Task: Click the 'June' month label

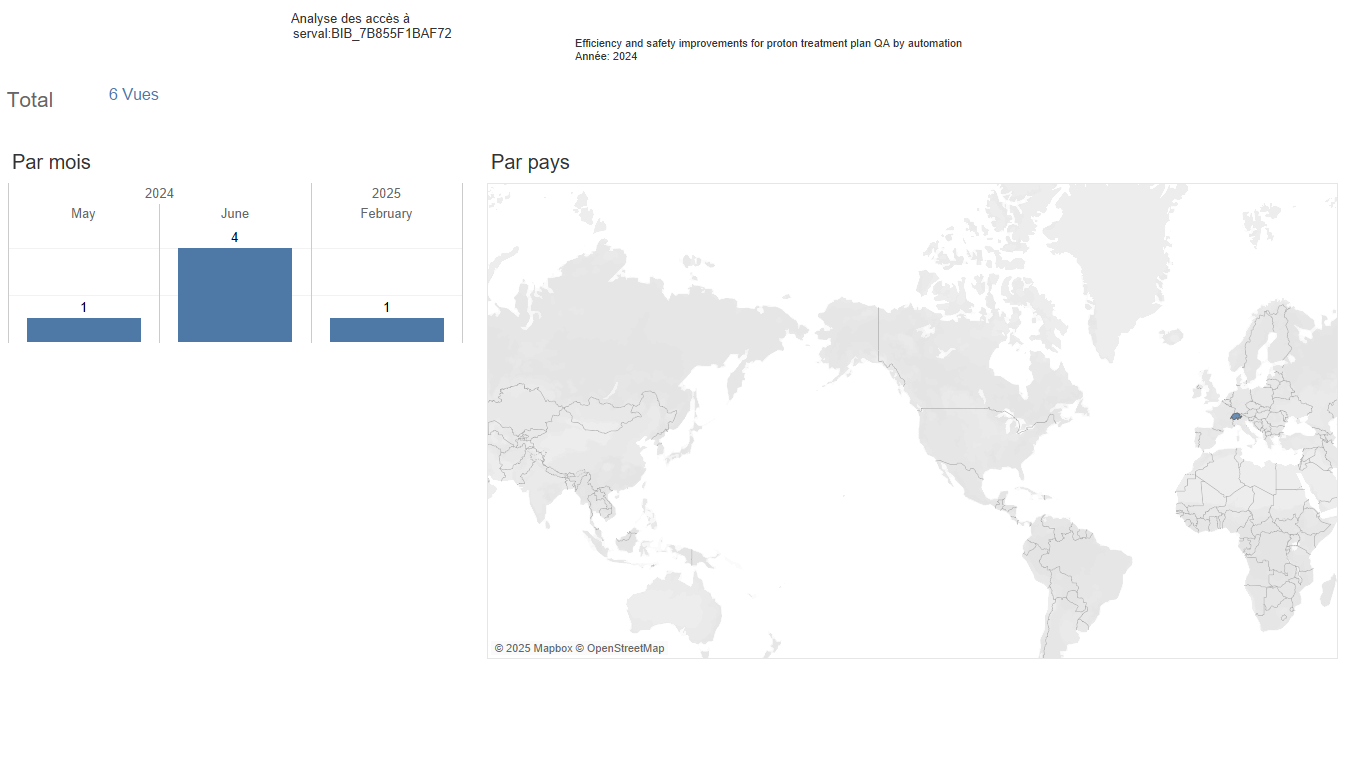Action: [235, 213]
